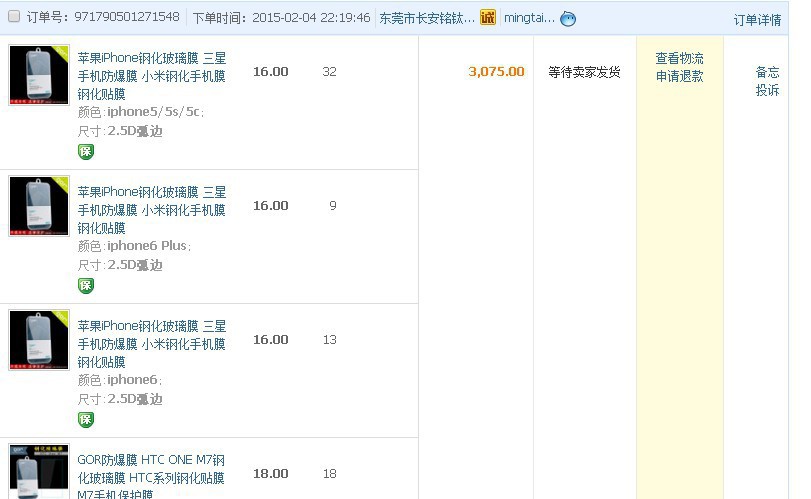This screenshot has width=811, height=499.
Task: Click color attribute 颜色:iphone5/5s/5c
Action: click(x=141, y=112)
